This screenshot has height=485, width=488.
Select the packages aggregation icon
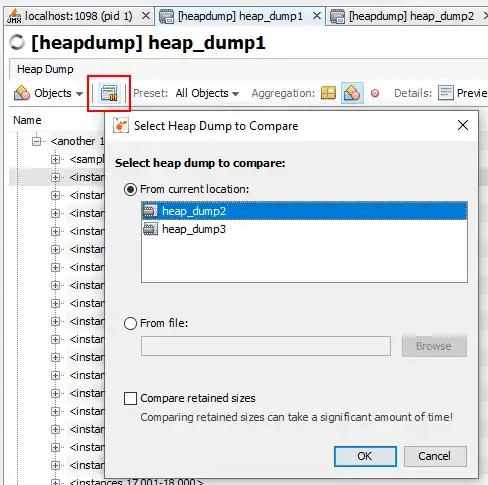(x=328, y=93)
